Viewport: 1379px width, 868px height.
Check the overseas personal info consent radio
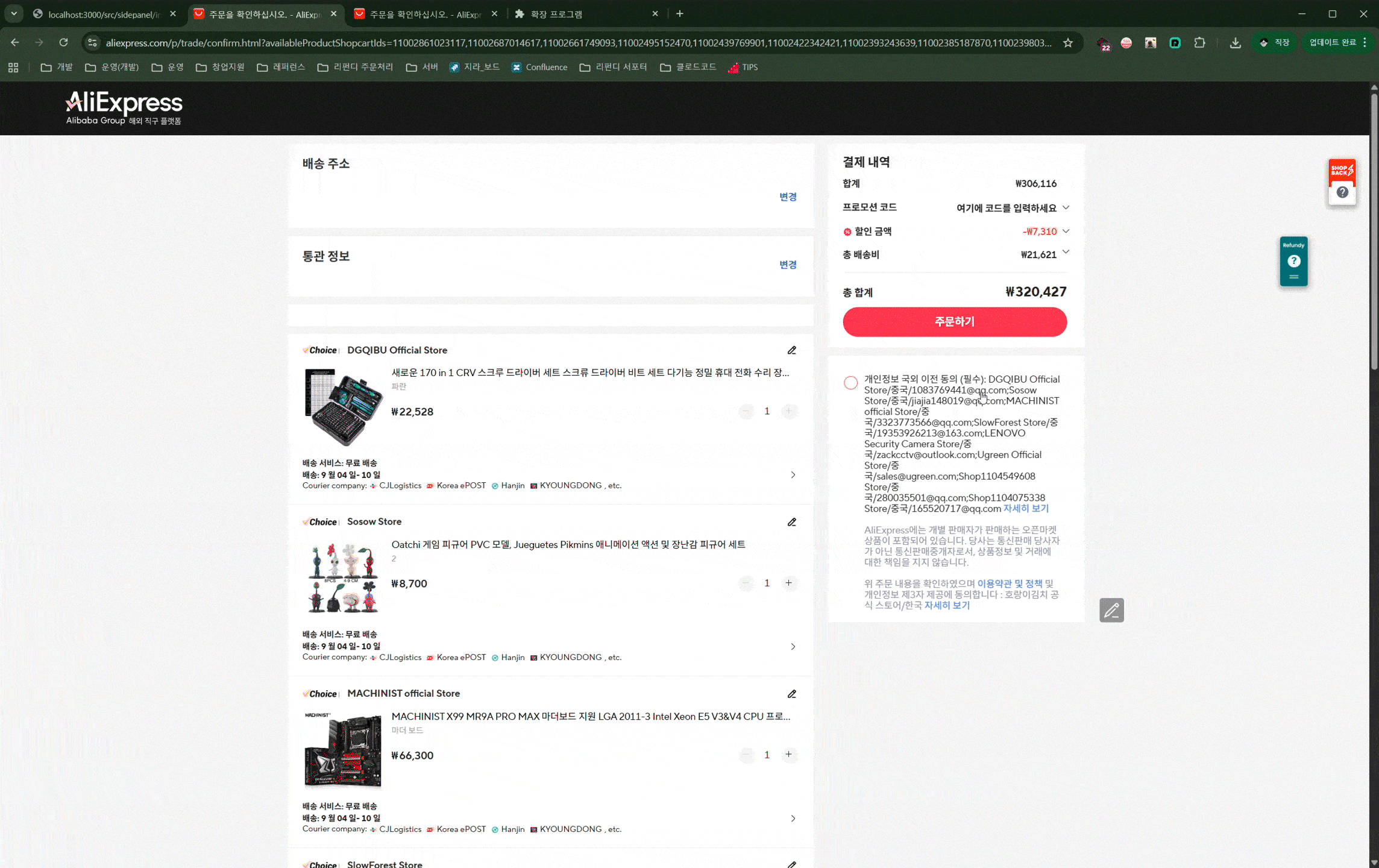pos(850,383)
